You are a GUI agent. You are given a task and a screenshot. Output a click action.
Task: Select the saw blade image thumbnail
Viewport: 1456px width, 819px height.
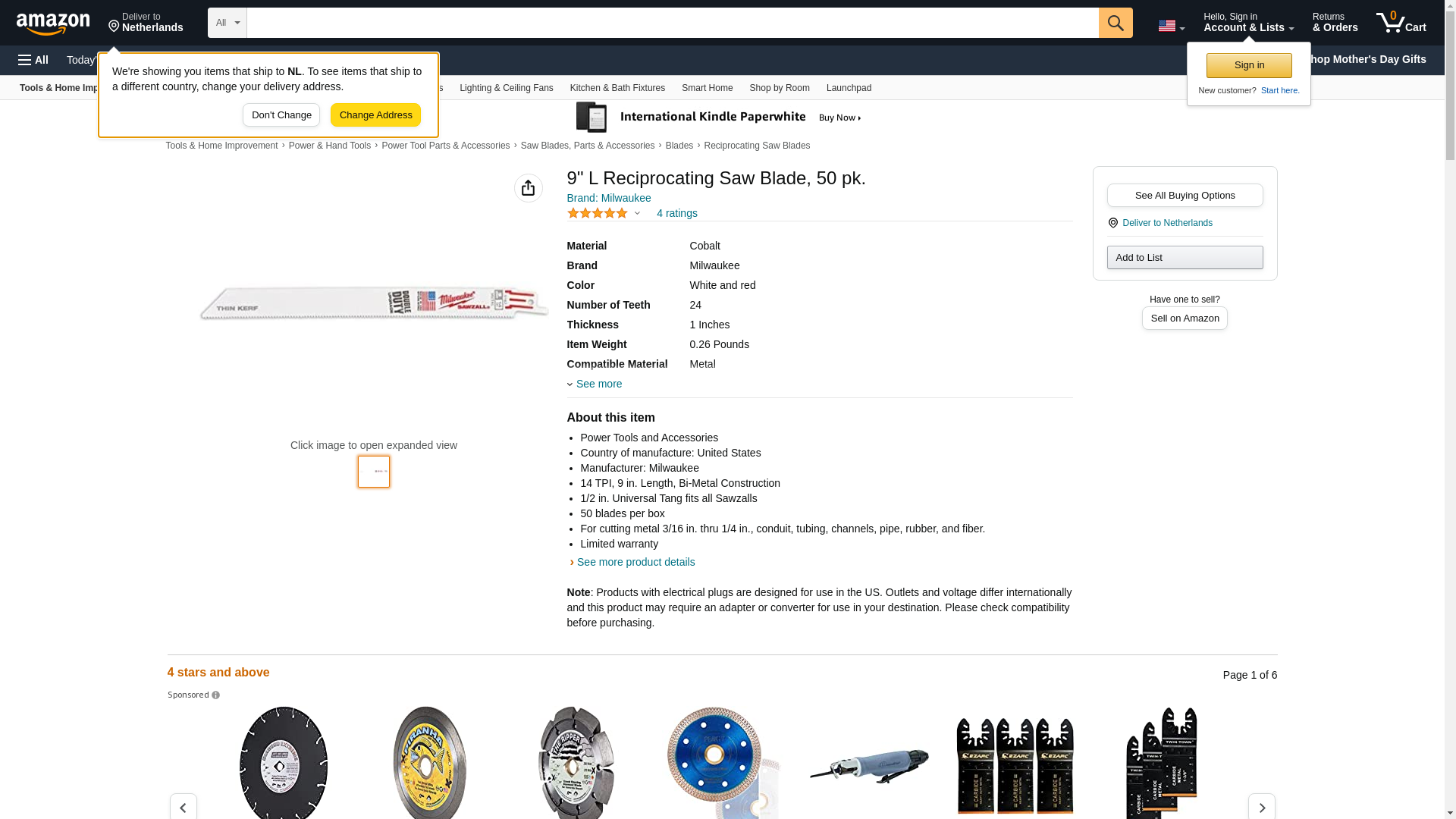coord(374,472)
